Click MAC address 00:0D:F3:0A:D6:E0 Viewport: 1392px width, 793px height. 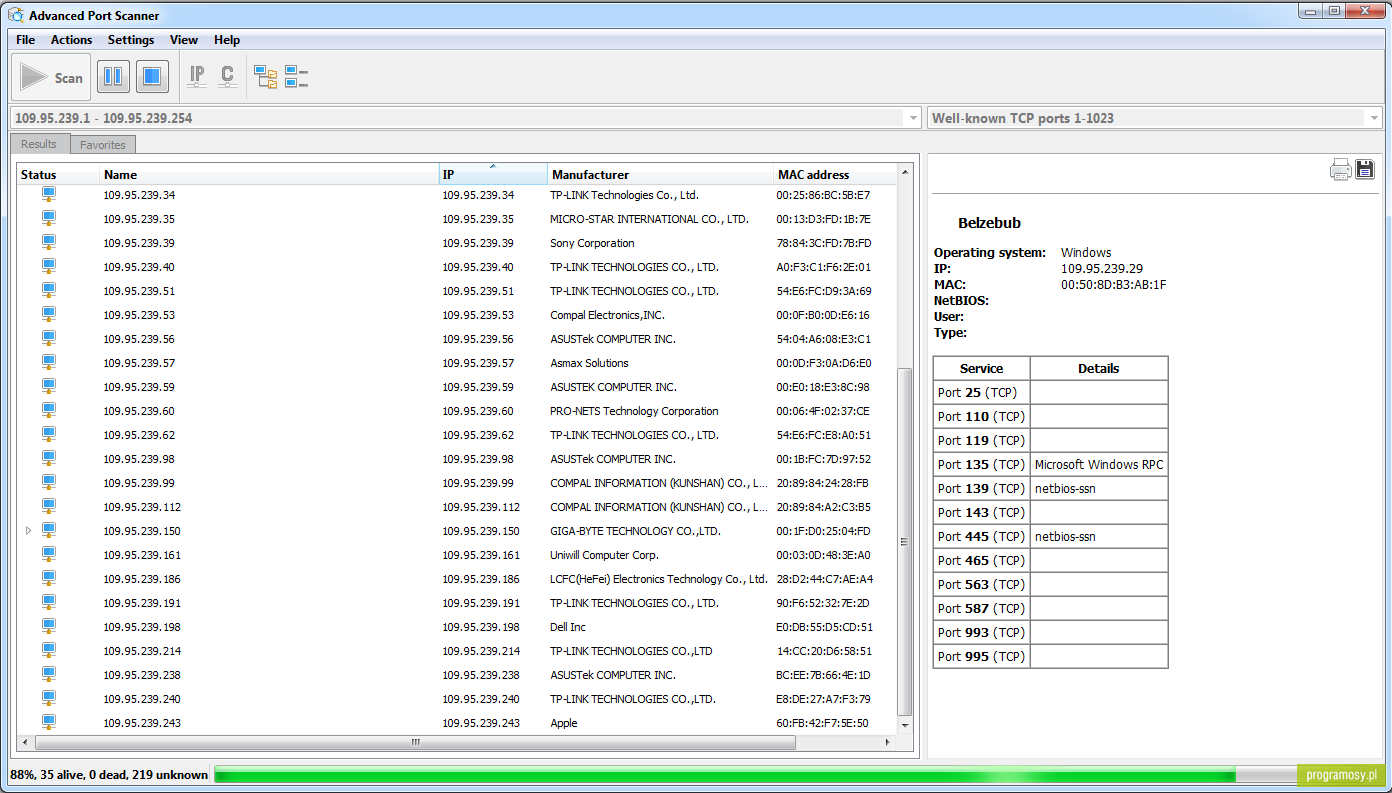click(823, 363)
